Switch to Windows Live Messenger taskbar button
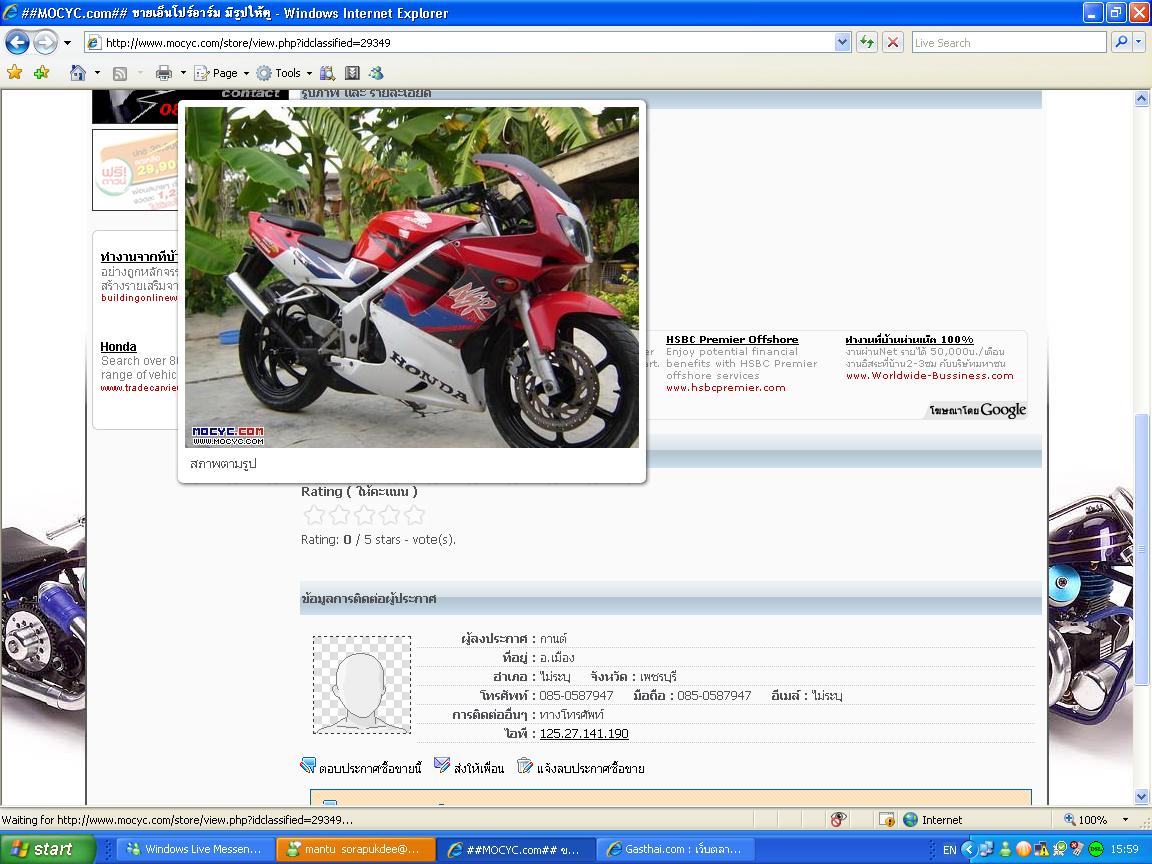This screenshot has height=864, width=1152. 193,849
